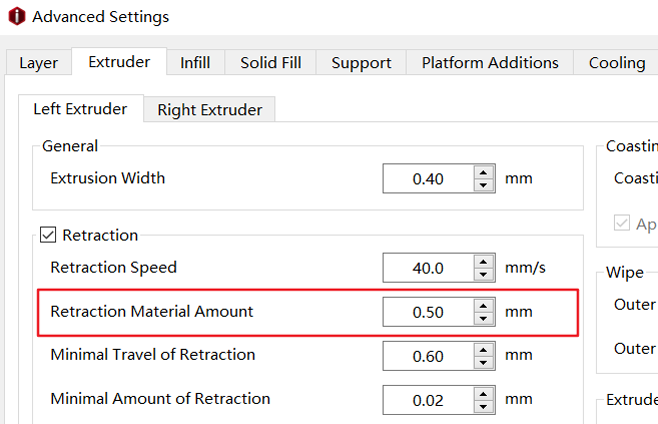Increase Minimal Travel of Retraction value
The width and height of the screenshot is (658, 424).
point(484,350)
